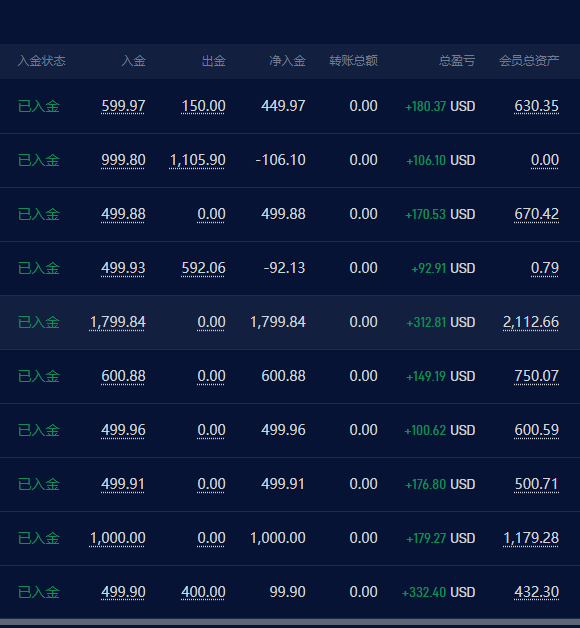Image resolution: width=580 pixels, height=628 pixels.
Task: Open member assets value 600.59
Action: [536, 431]
